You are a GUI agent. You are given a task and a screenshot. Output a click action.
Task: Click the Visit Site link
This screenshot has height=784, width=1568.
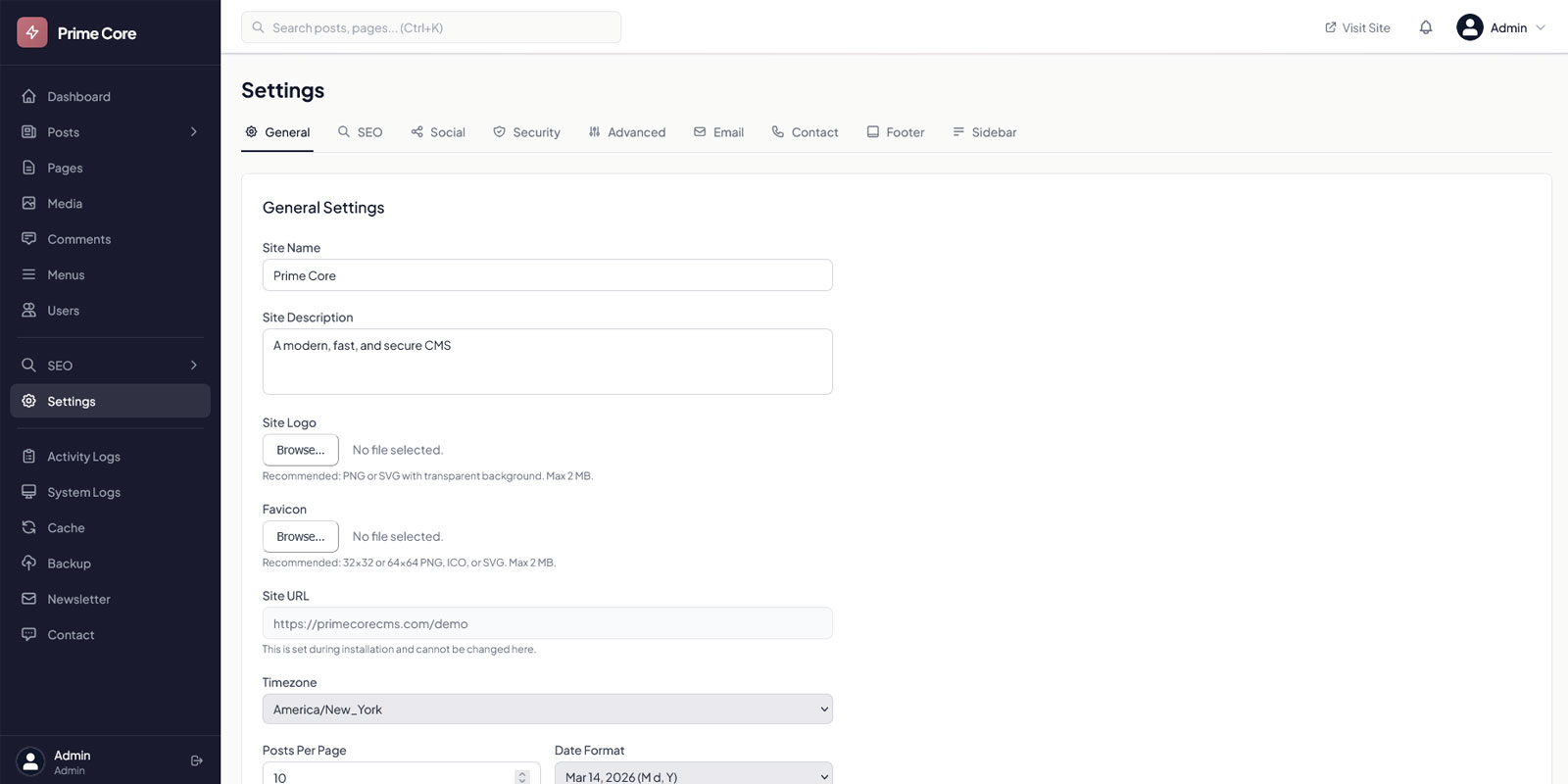(1357, 27)
